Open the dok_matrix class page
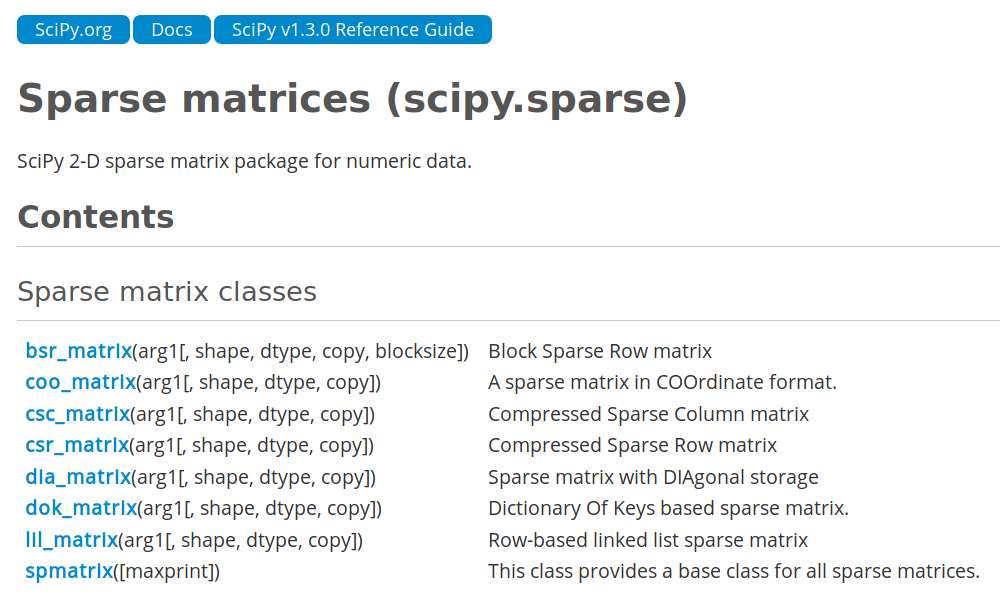Image resolution: width=1000 pixels, height=597 pixels. (81, 508)
